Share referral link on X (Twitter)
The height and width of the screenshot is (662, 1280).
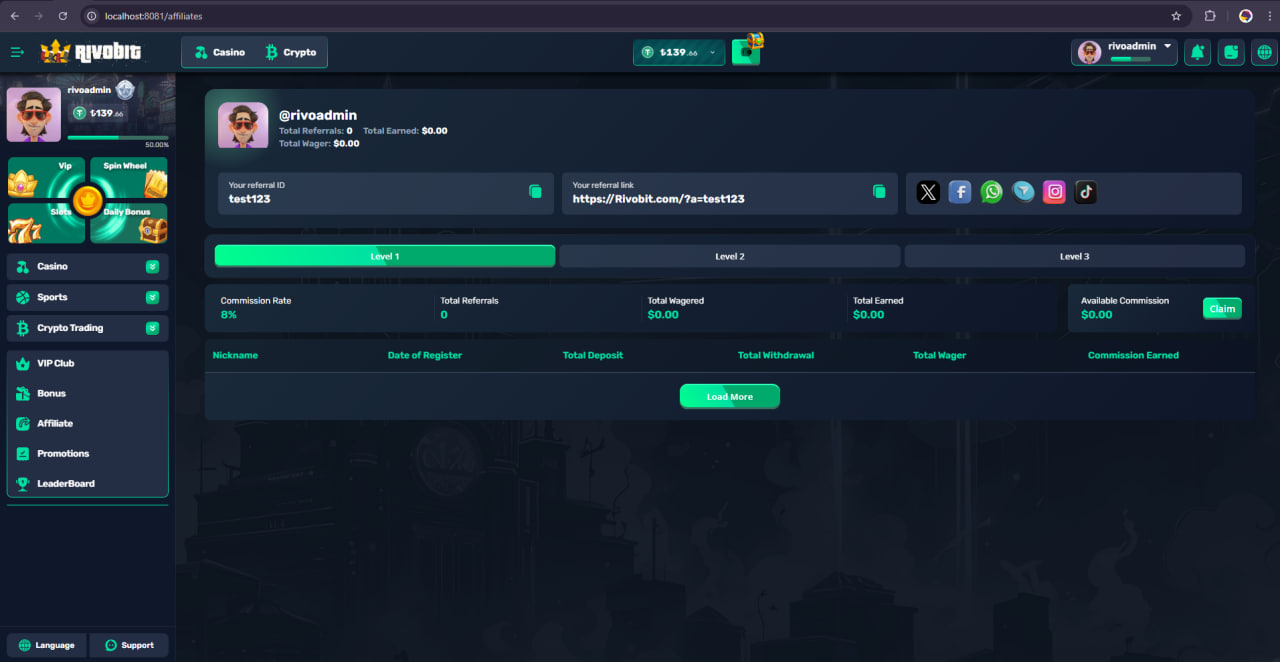(x=928, y=192)
